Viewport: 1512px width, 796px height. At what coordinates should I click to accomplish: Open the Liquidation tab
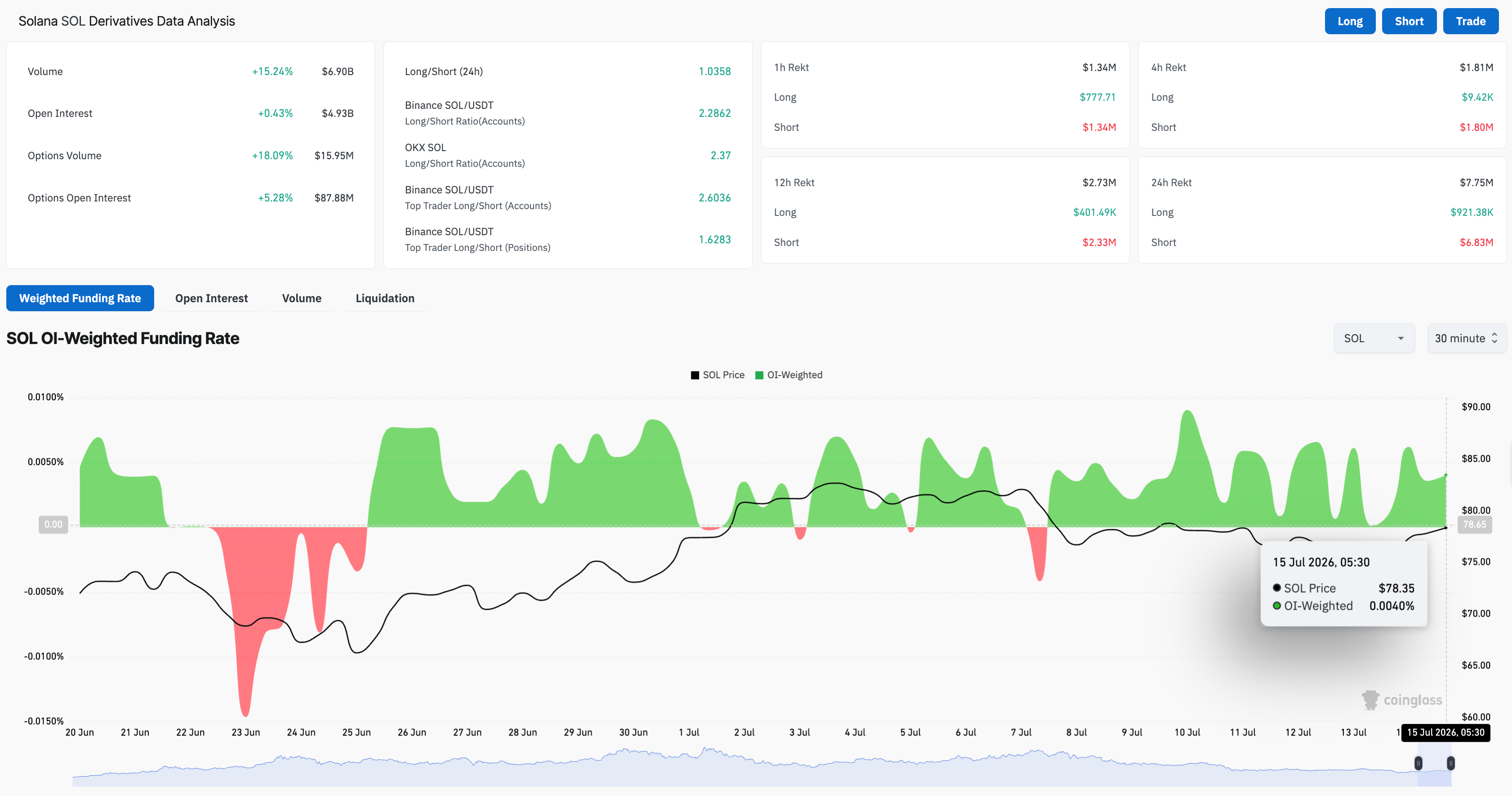click(x=385, y=299)
